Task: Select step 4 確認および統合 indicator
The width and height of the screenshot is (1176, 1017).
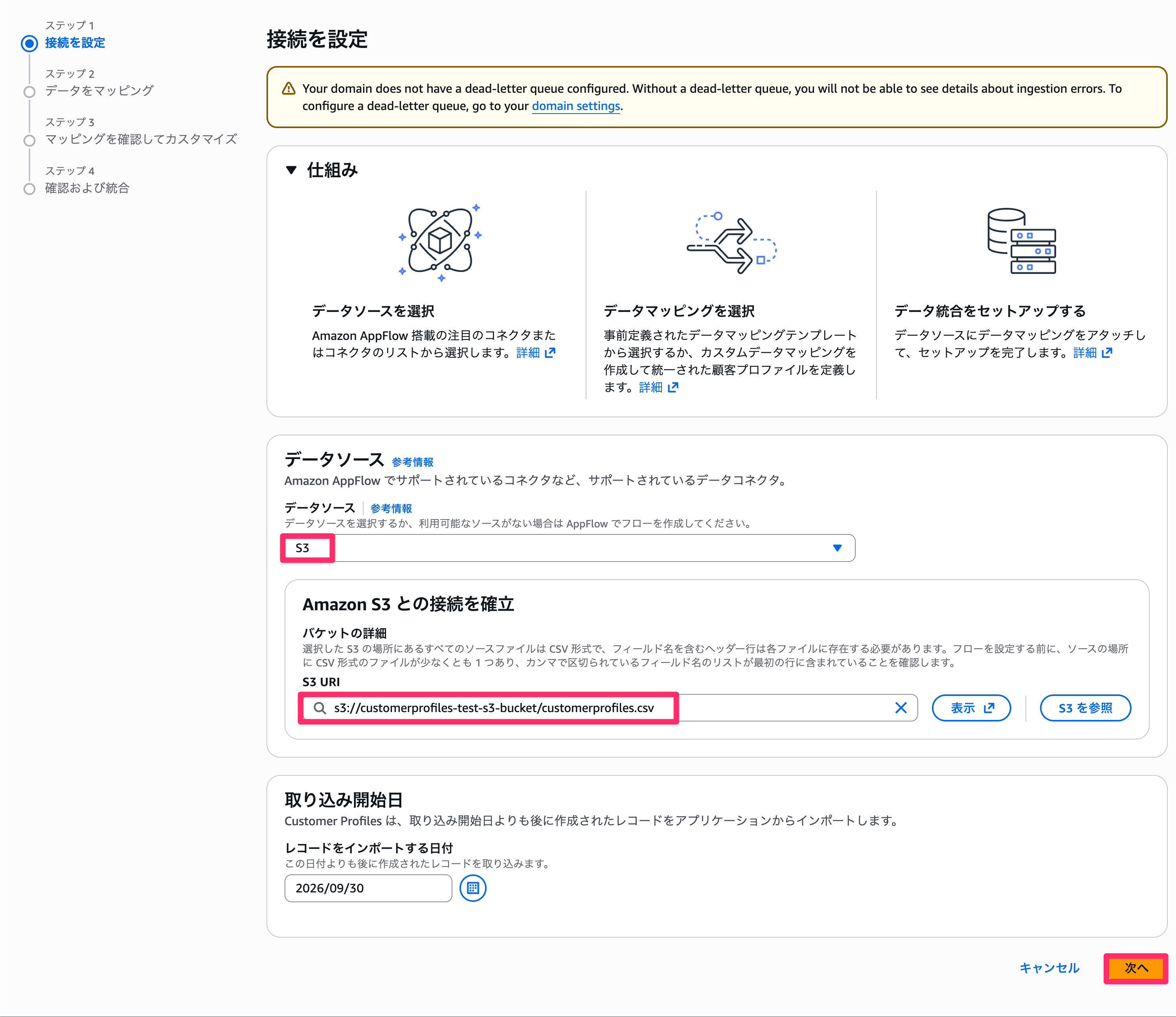Action: point(29,189)
